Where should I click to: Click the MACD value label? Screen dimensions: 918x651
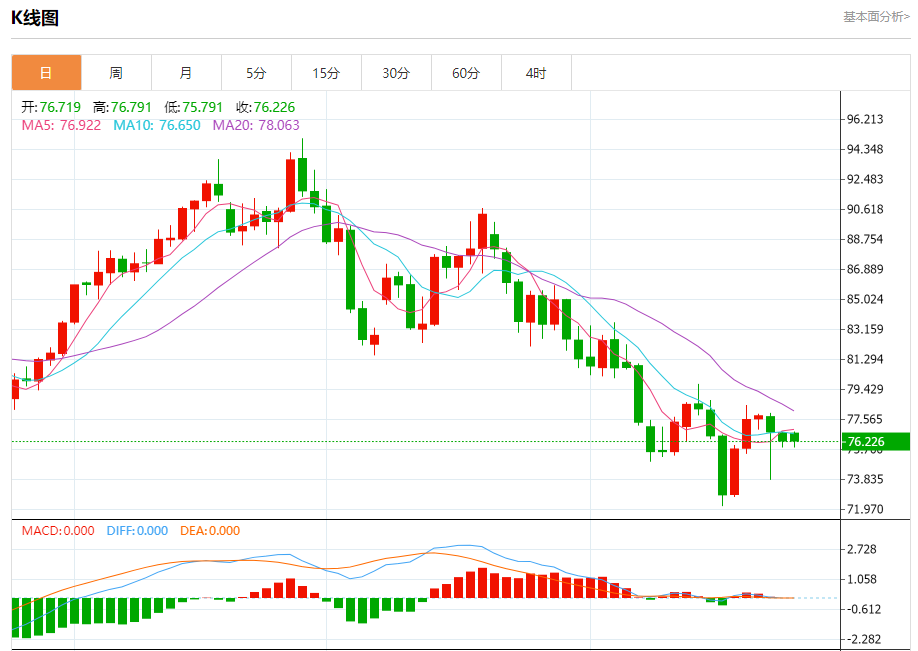58,531
